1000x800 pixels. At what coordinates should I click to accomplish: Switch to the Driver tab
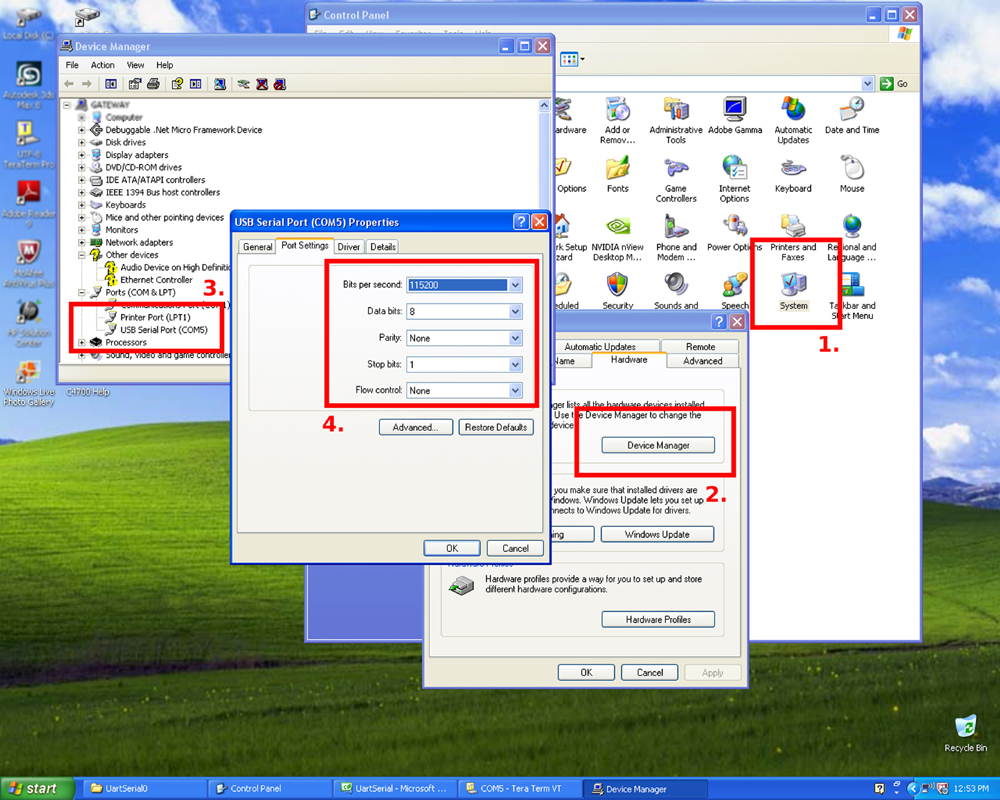(x=349, y=247)
